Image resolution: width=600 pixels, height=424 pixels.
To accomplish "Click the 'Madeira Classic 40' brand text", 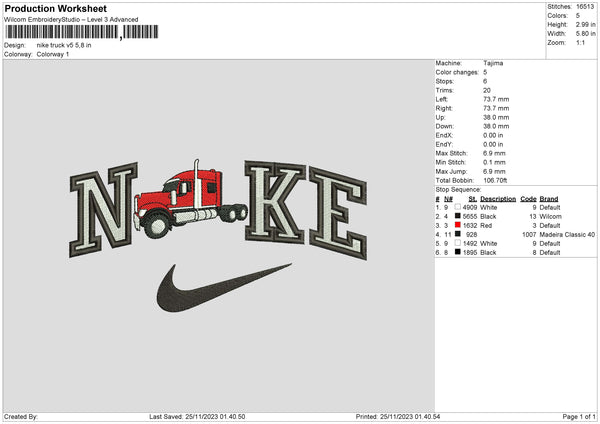I will pos(567,235).
